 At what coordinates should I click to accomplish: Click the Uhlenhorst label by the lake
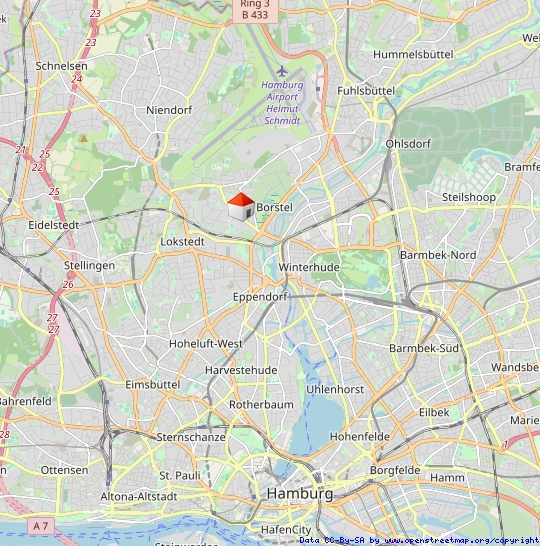click(x=335, y=389)
